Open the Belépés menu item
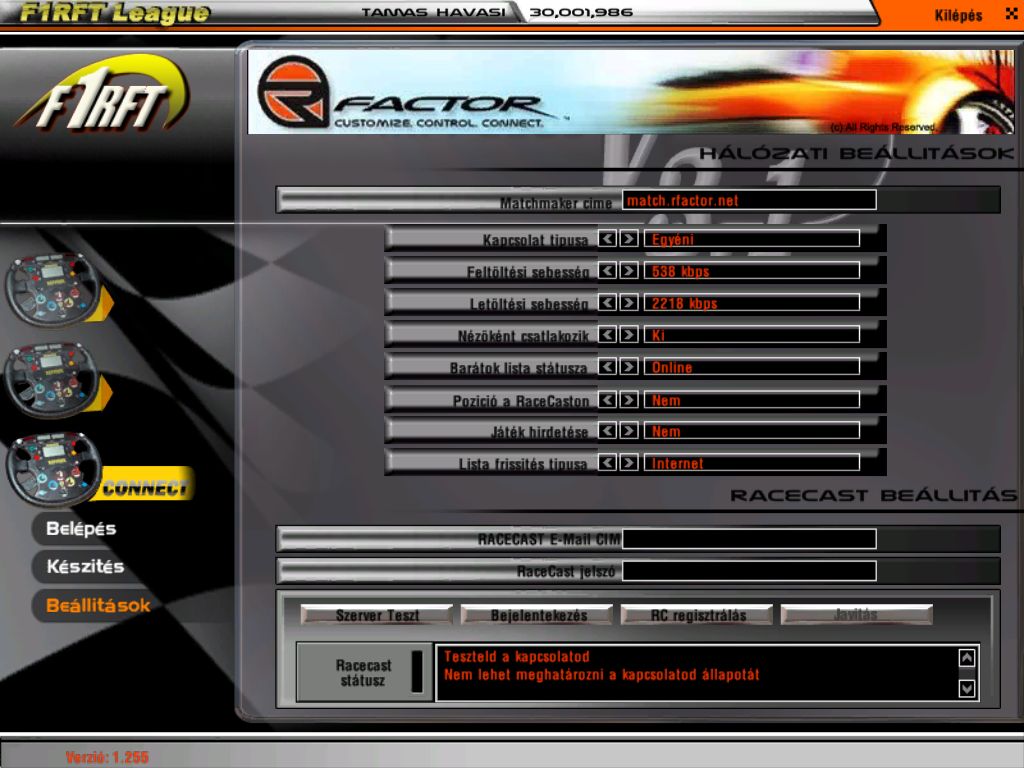 (81, 528)
